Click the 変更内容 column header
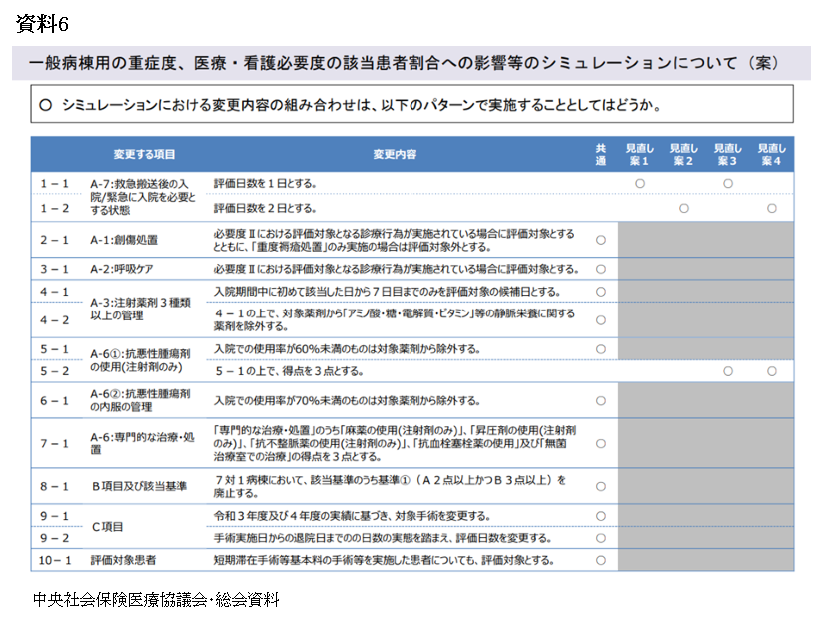The width and height of the screenshot is (820, 617). (394, 154)
